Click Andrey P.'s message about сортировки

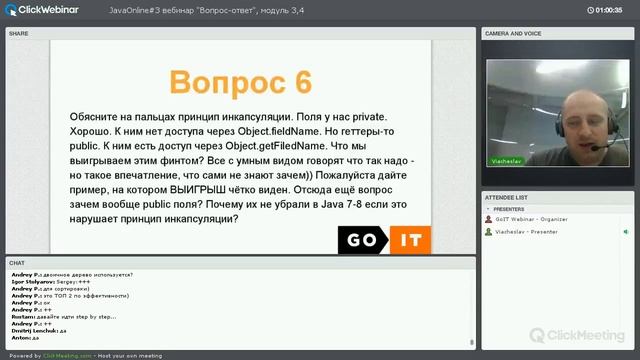coord(50,289)
